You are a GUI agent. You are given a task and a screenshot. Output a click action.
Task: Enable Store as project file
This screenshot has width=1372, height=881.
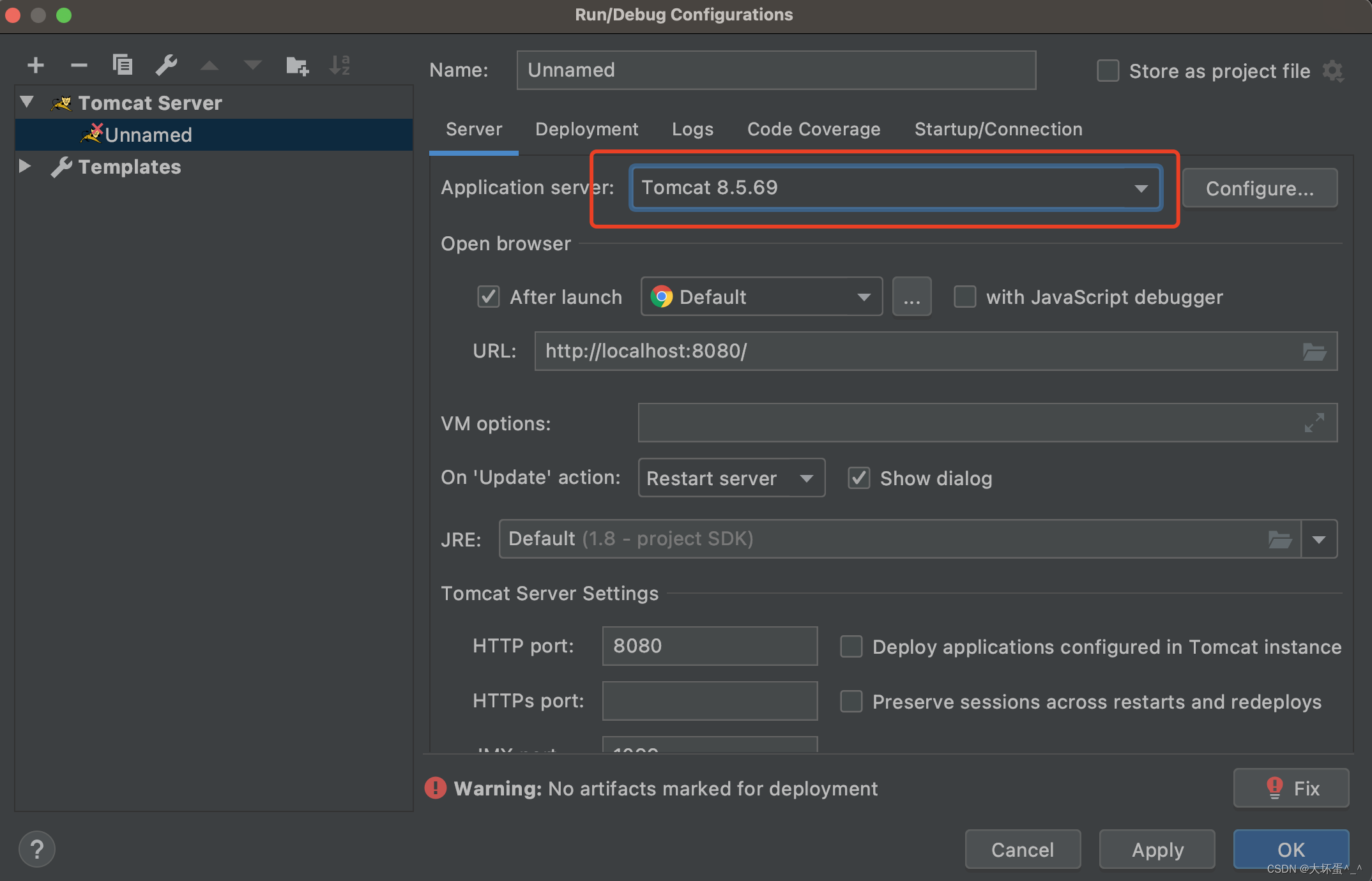1108,71
